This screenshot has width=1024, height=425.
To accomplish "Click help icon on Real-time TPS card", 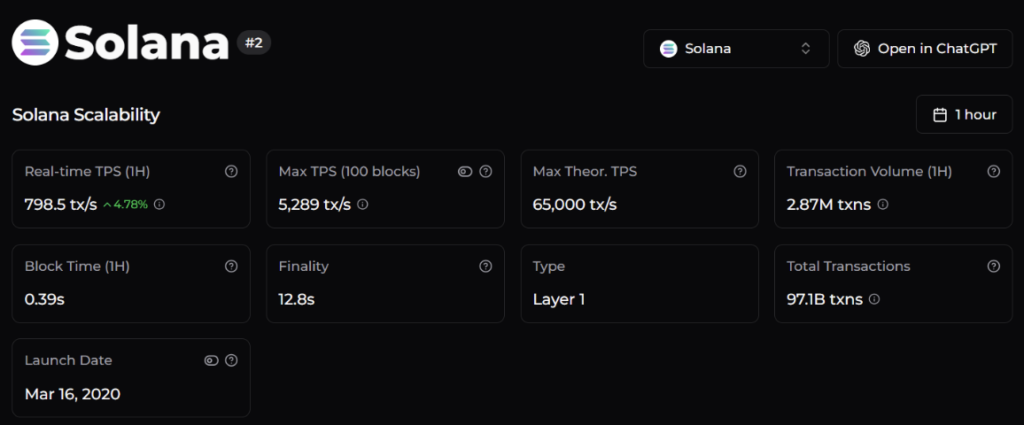I will coord(231,171).
